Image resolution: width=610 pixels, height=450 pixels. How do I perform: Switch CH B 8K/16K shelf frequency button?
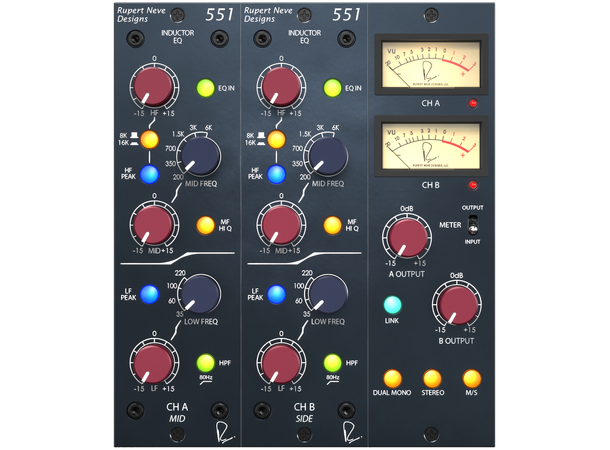pyautogui.click(x=277, y=139)
